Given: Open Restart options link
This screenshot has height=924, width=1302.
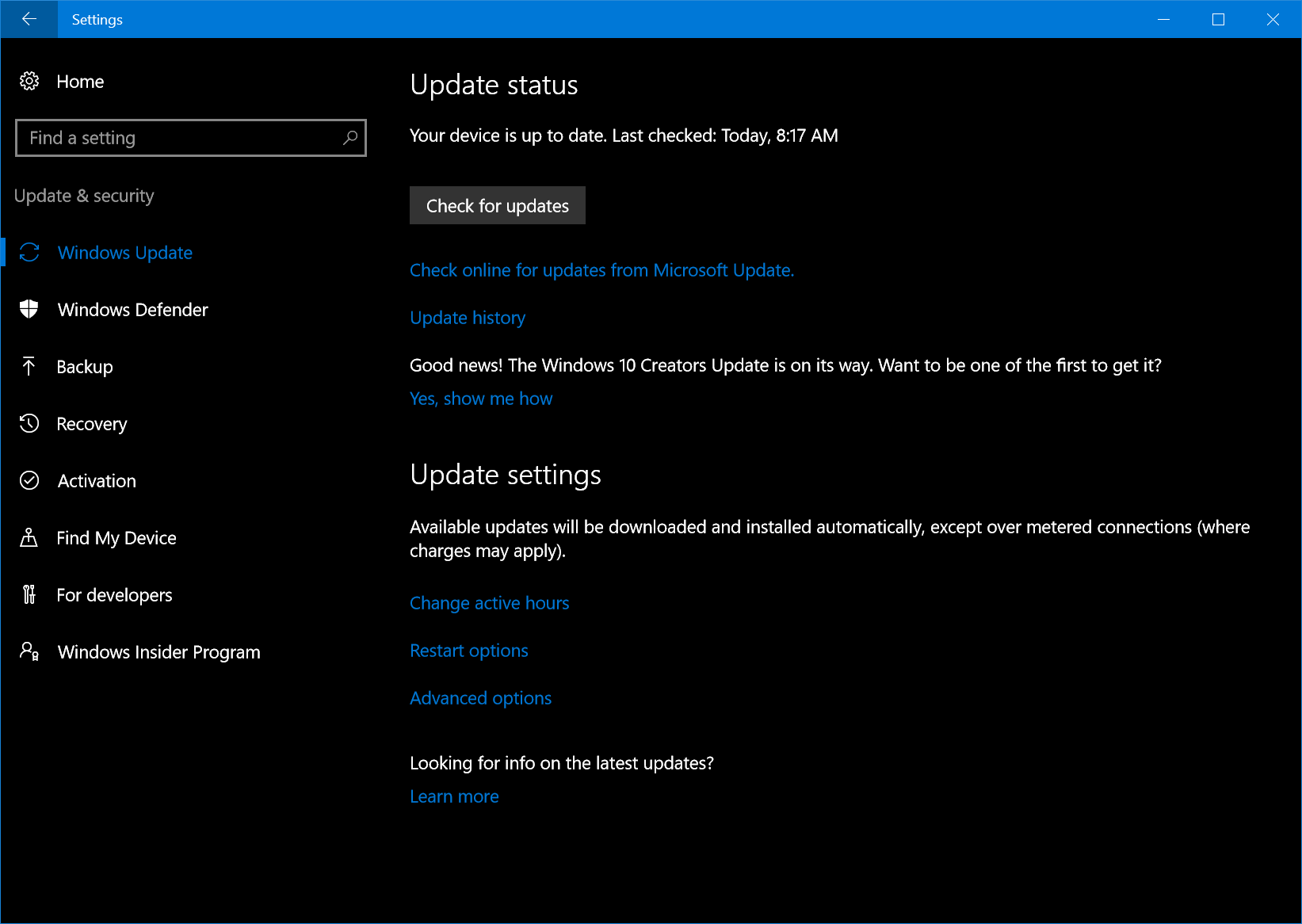Looking at the screenshot, I should 468,651.
